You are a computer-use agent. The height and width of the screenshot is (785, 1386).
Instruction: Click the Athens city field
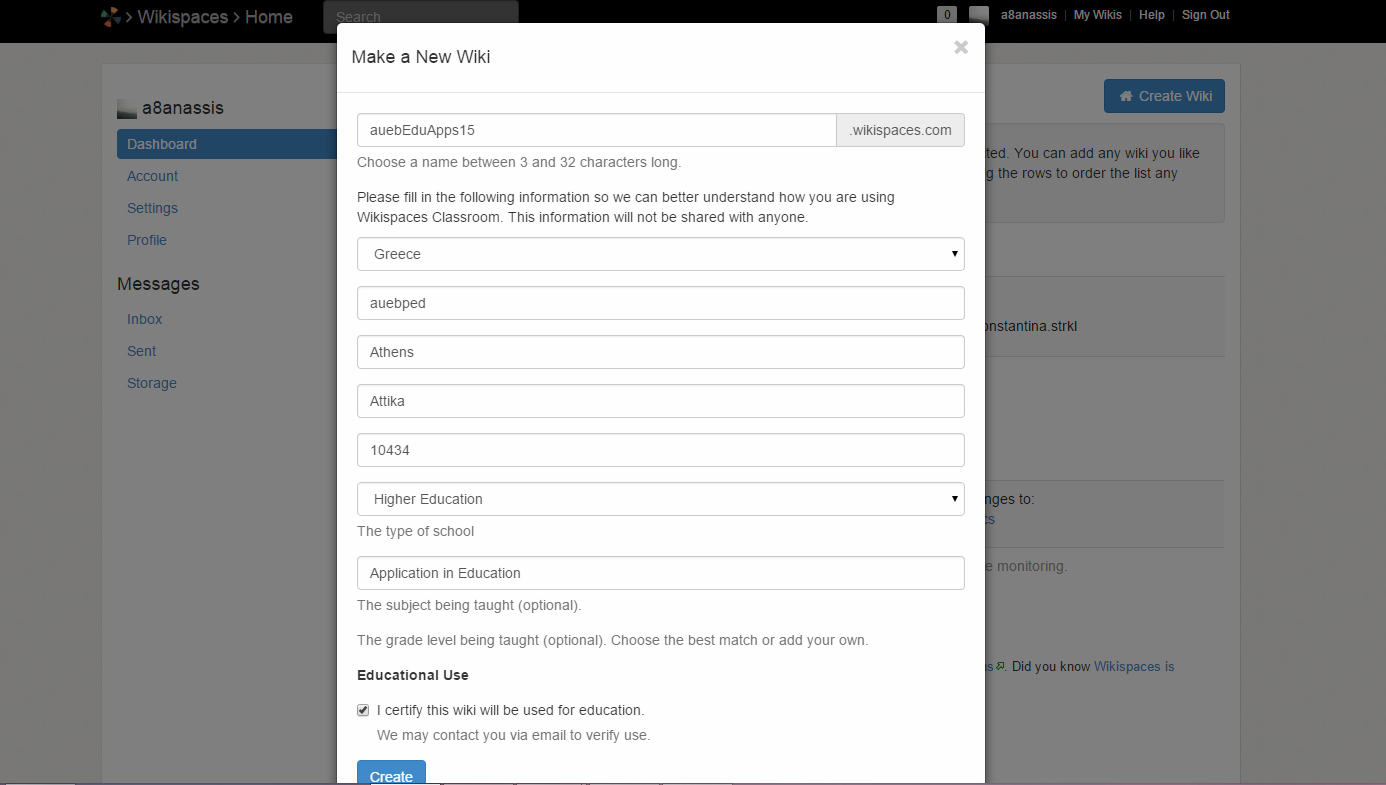(x=660, y=352)
